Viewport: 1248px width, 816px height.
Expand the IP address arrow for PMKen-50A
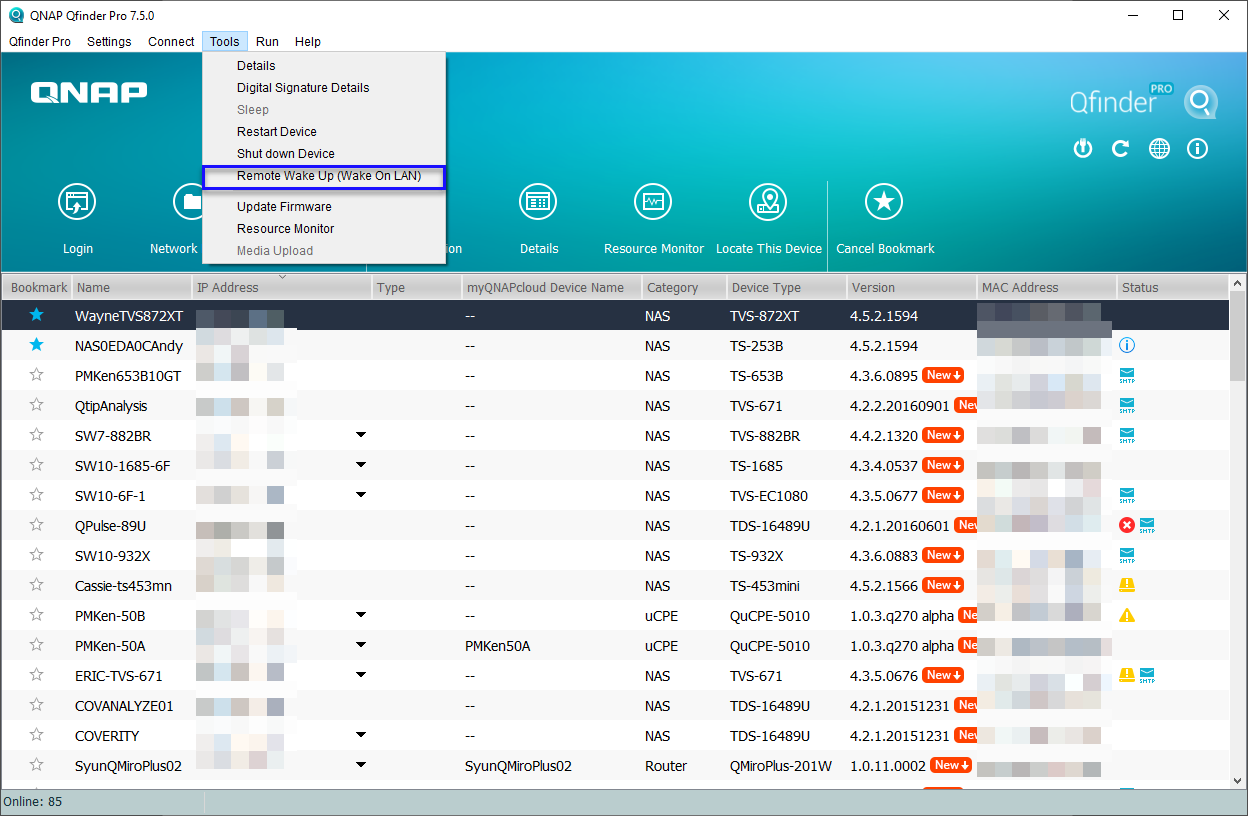point(361,645)
